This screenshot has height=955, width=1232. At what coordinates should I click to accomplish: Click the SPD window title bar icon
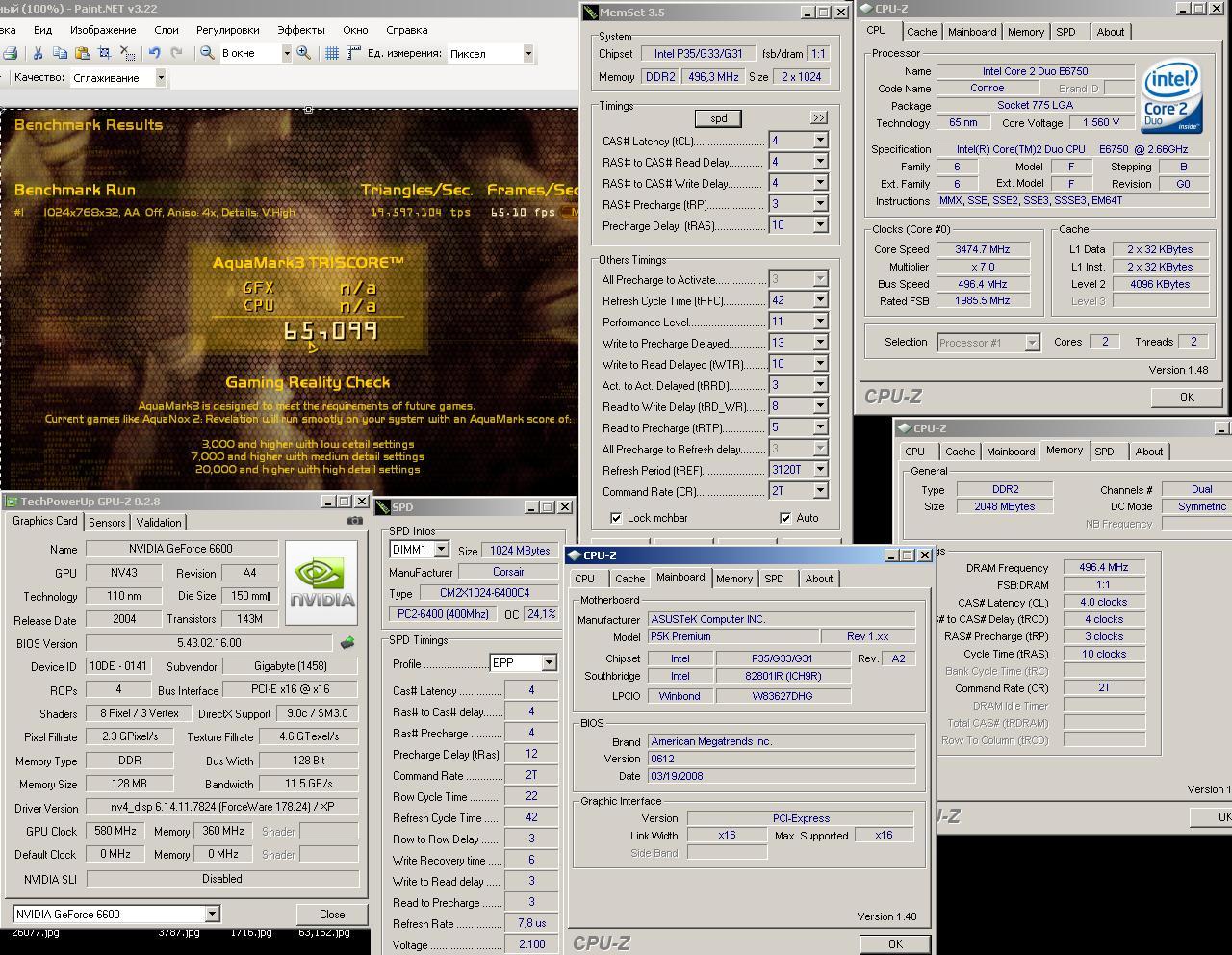point(383,507)
